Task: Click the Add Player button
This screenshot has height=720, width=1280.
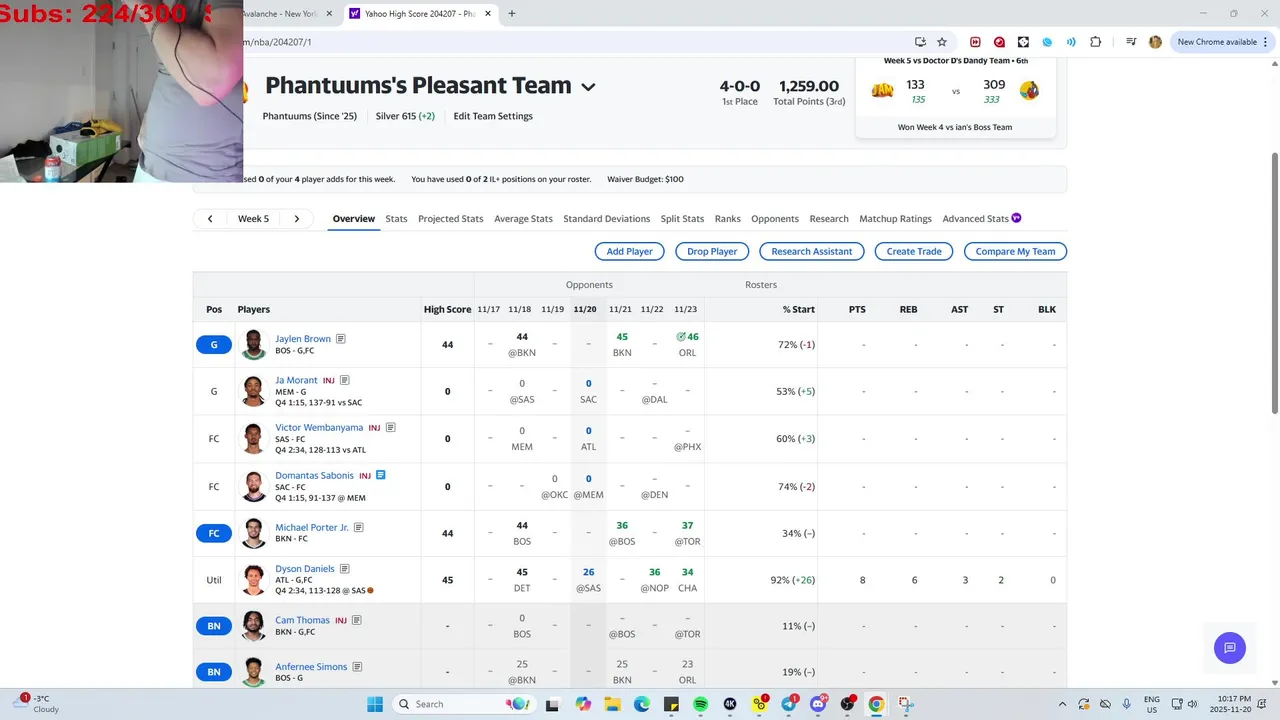Action: tap(629, 251)
